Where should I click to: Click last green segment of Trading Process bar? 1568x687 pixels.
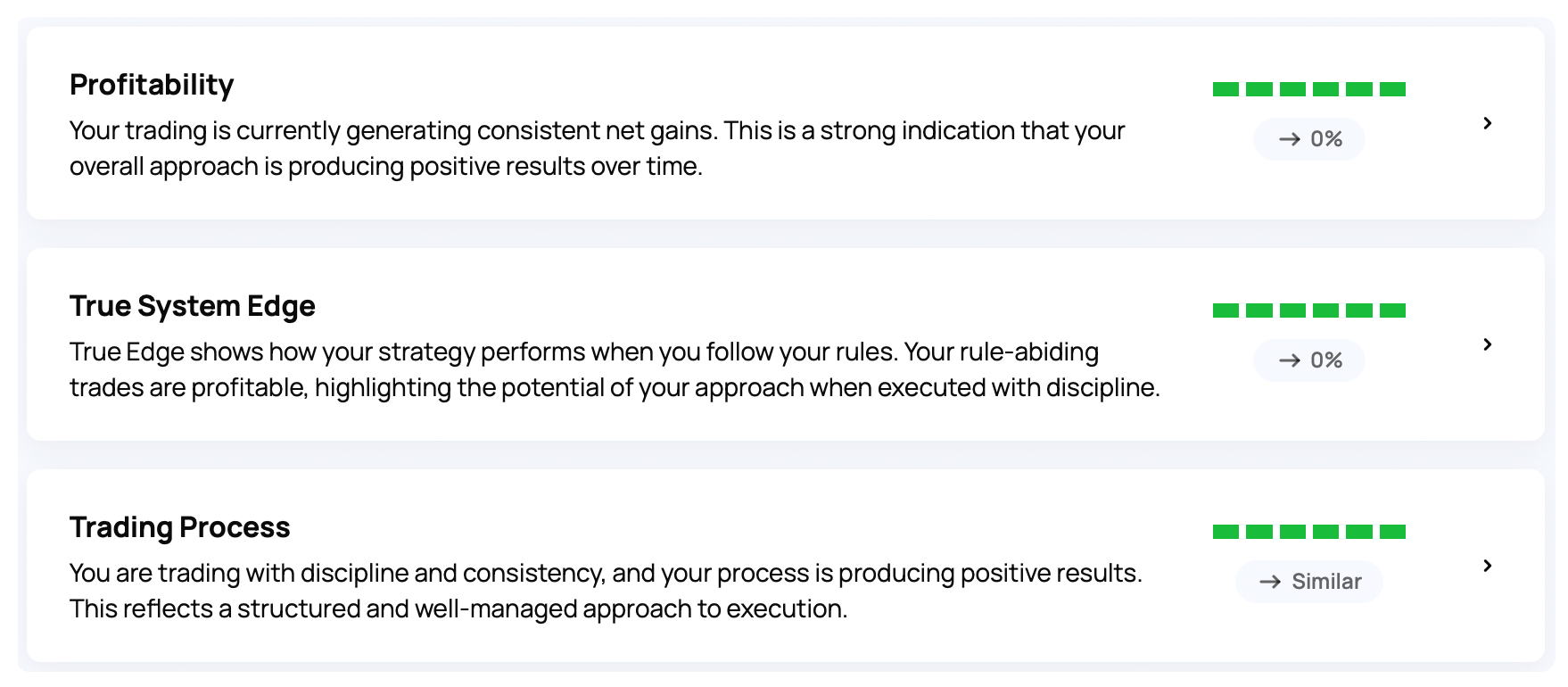pos(1392,532)
